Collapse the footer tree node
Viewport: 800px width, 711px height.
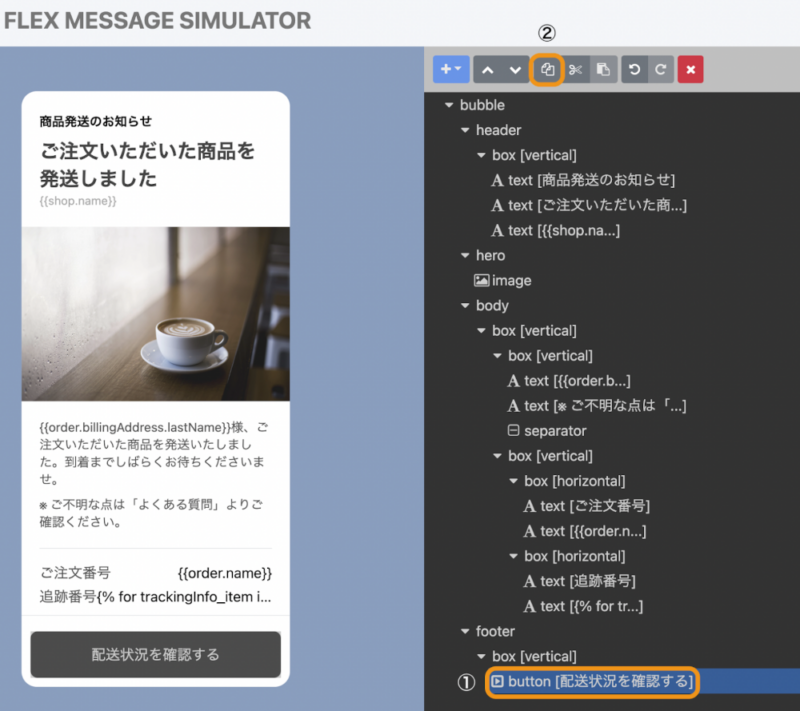point(465,631)
